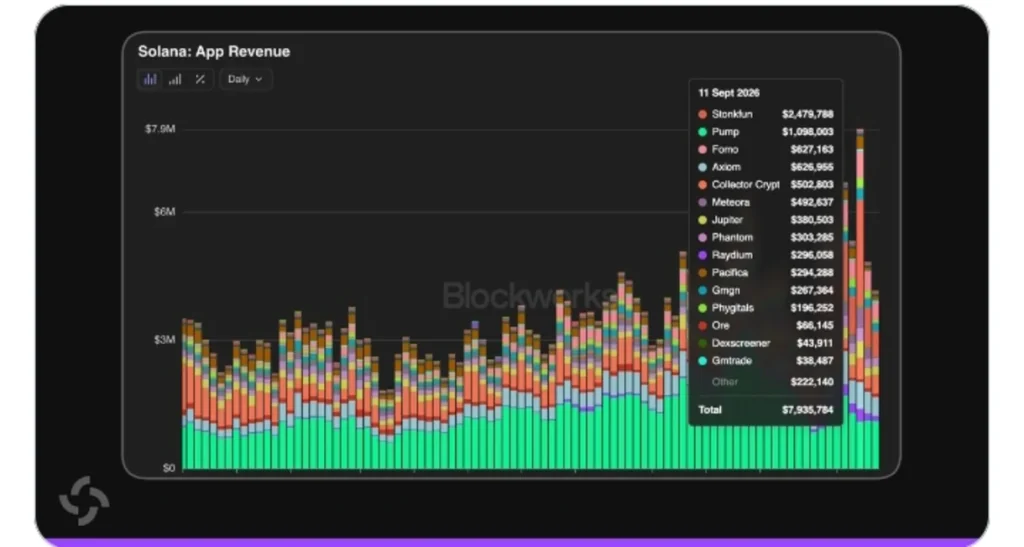Click the $7.9M y-axis label
Viewport: 1024px width, 547px height.
160,129
